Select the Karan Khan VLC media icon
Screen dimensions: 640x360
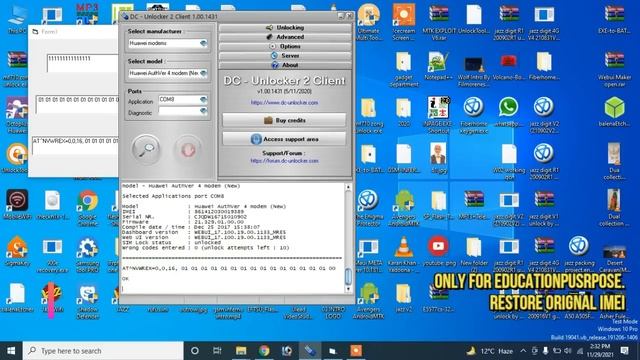tap(404, 254)
